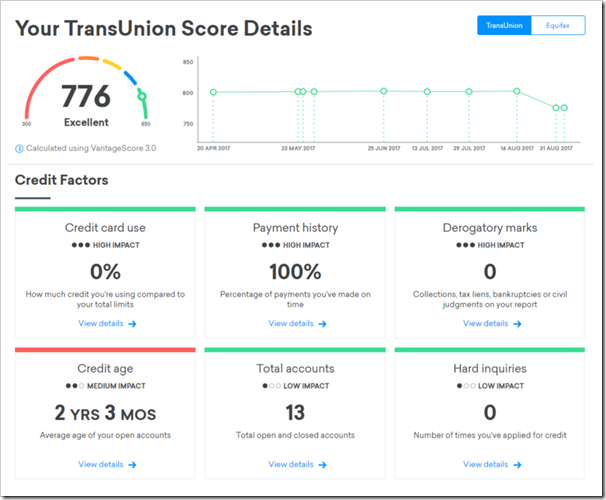Viewport: 606px width, 500px height.
Task: Click the Your TransUnion Score Details title
Action: coord(164,29)
